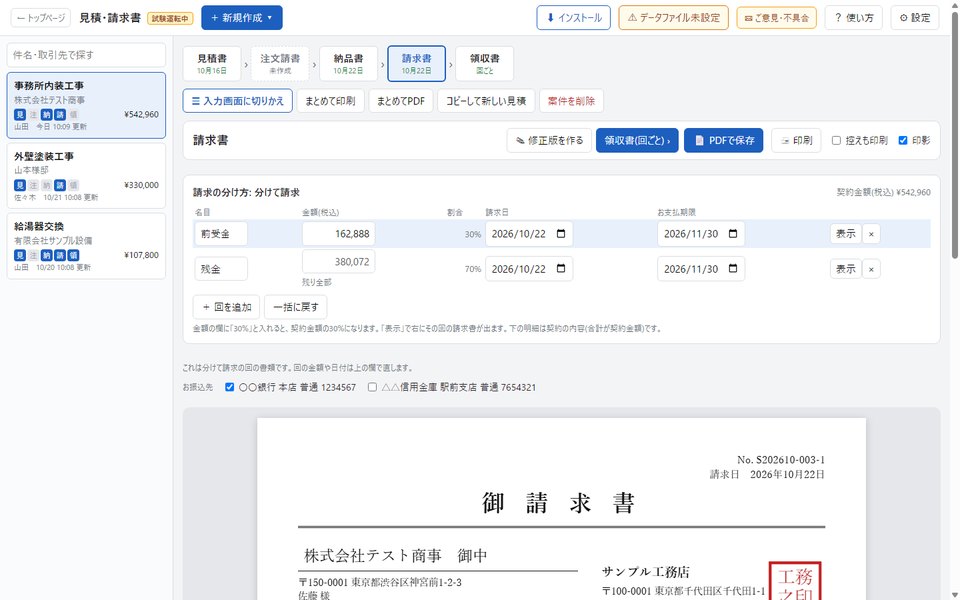Click the 請 badge on 給湯器交換 card

[x=60, y=255]
